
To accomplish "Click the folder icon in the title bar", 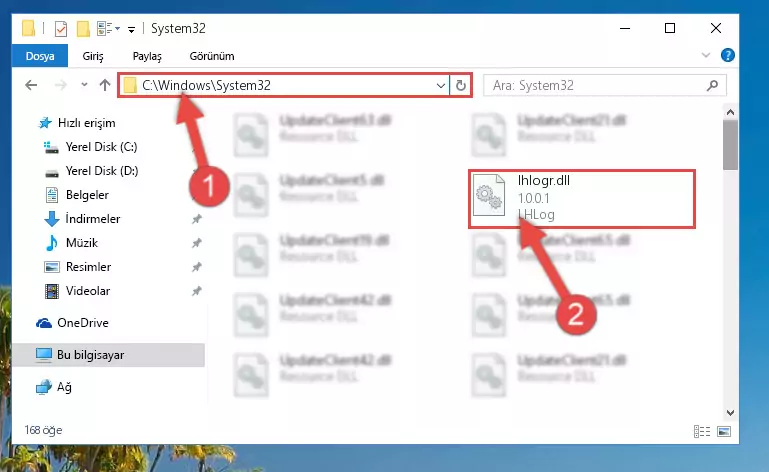I will click(28, 28).
